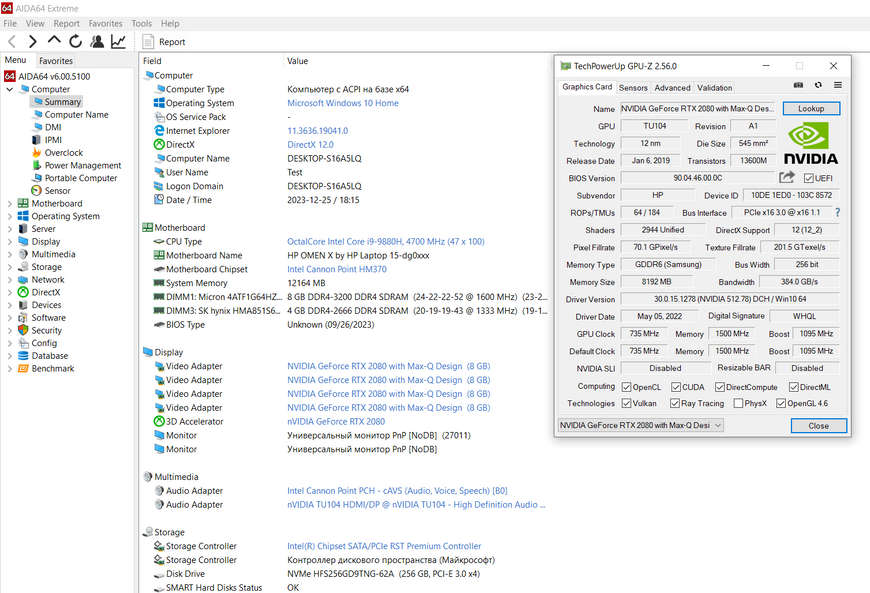Open the Favorites menu
The height and width of the screenshot is (593, 870).
pyautogui.click(x=105, y=23)
